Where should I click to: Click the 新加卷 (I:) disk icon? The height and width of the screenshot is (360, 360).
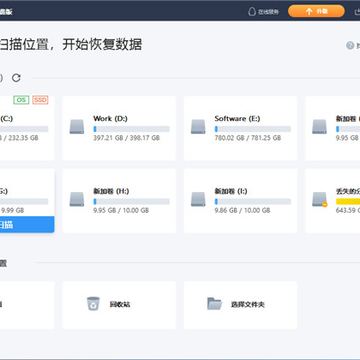pyautogui.click(x=198, y=199)
